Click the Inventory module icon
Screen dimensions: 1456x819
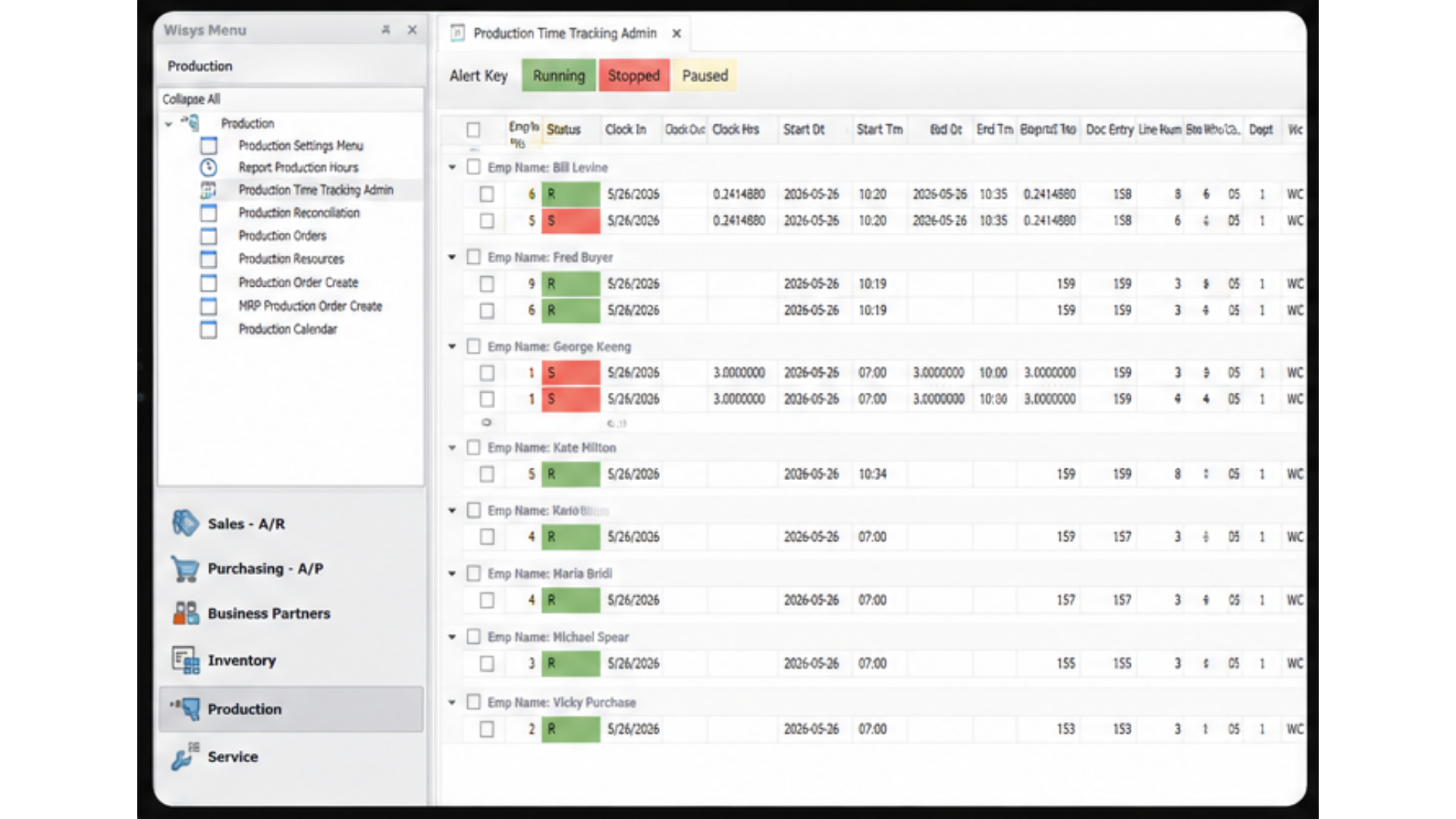(185, 660)
